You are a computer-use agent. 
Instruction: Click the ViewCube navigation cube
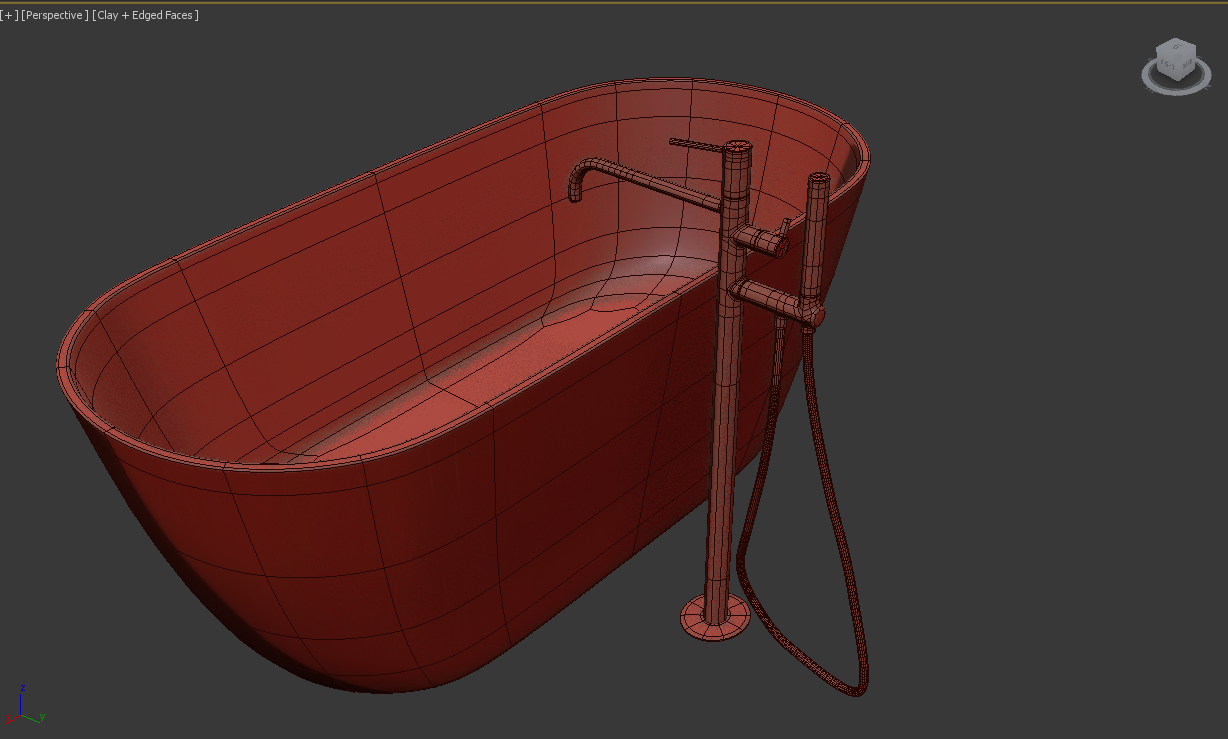(x=1175, y=59)
